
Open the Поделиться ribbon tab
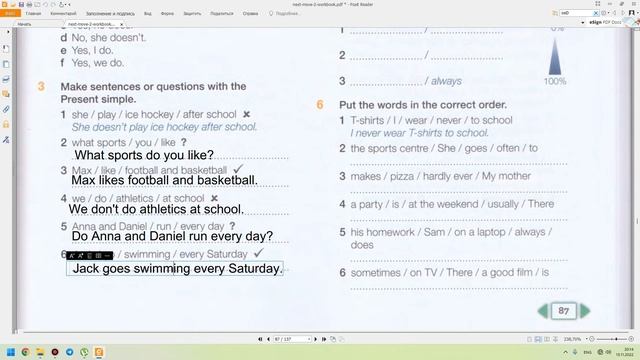[222, 13]
